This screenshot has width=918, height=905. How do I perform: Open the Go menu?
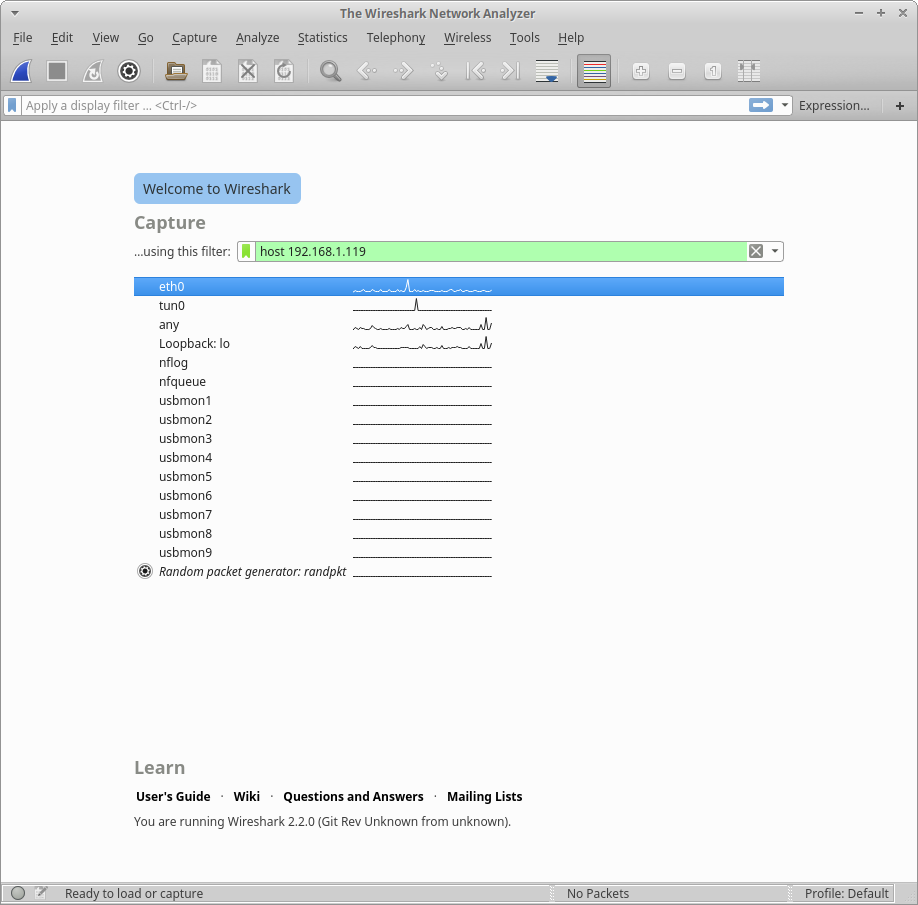(146, 37)
